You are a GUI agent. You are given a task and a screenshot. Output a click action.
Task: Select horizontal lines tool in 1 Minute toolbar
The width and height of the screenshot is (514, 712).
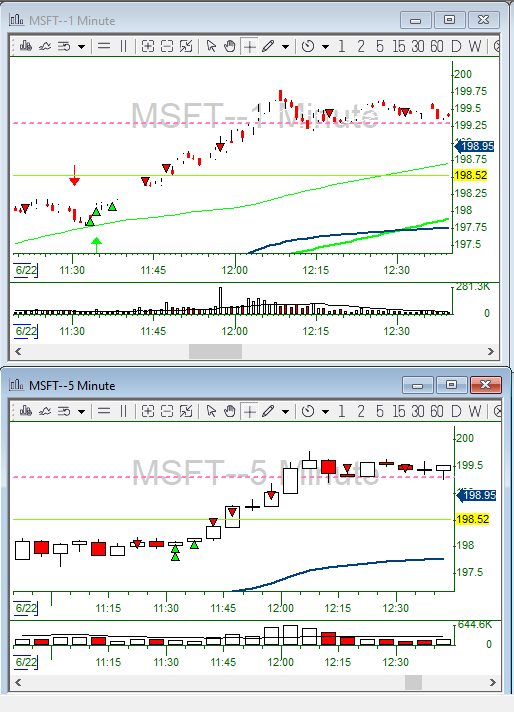pos(104,46)
